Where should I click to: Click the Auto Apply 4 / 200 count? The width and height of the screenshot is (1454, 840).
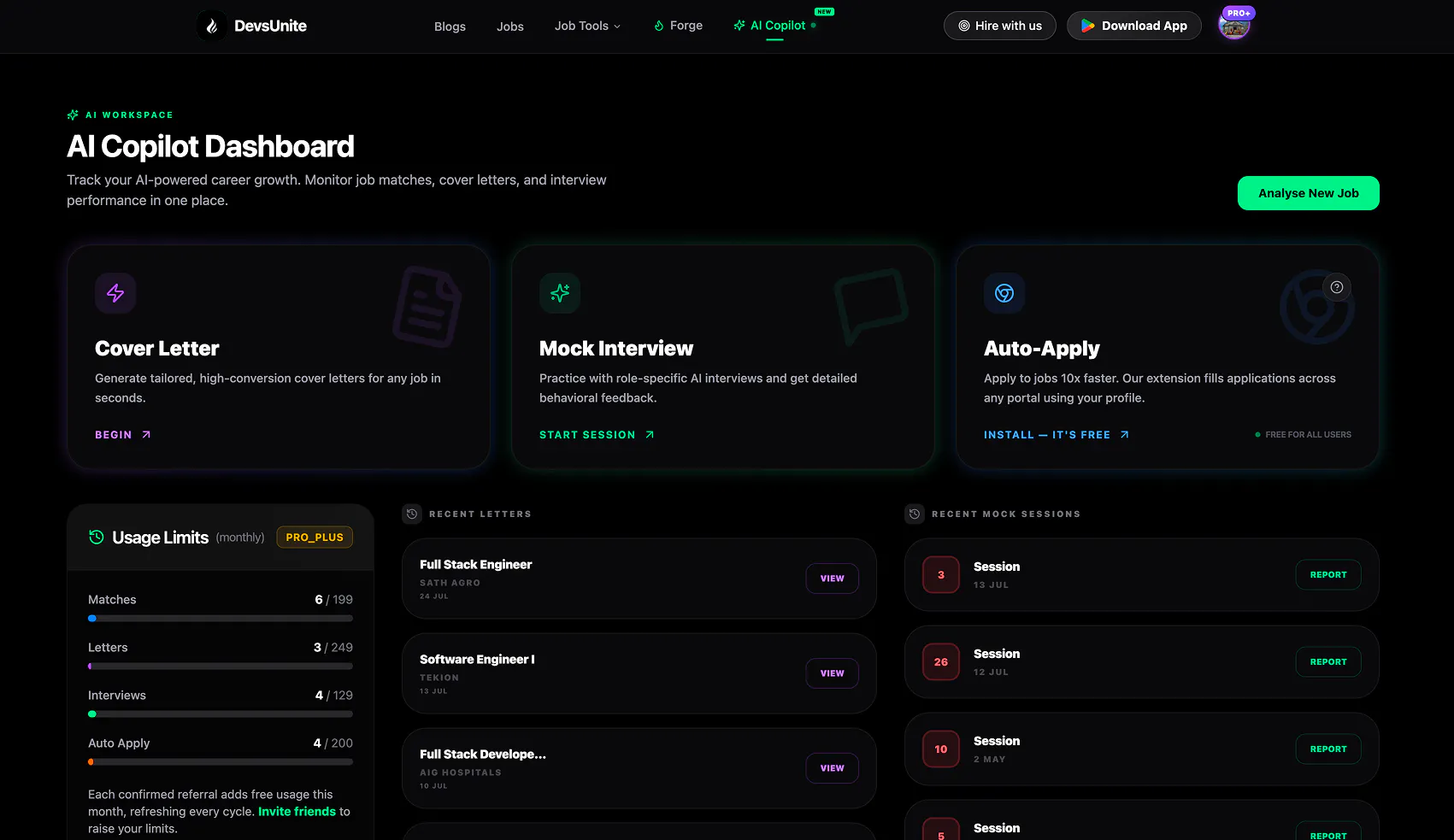point(333,743)
